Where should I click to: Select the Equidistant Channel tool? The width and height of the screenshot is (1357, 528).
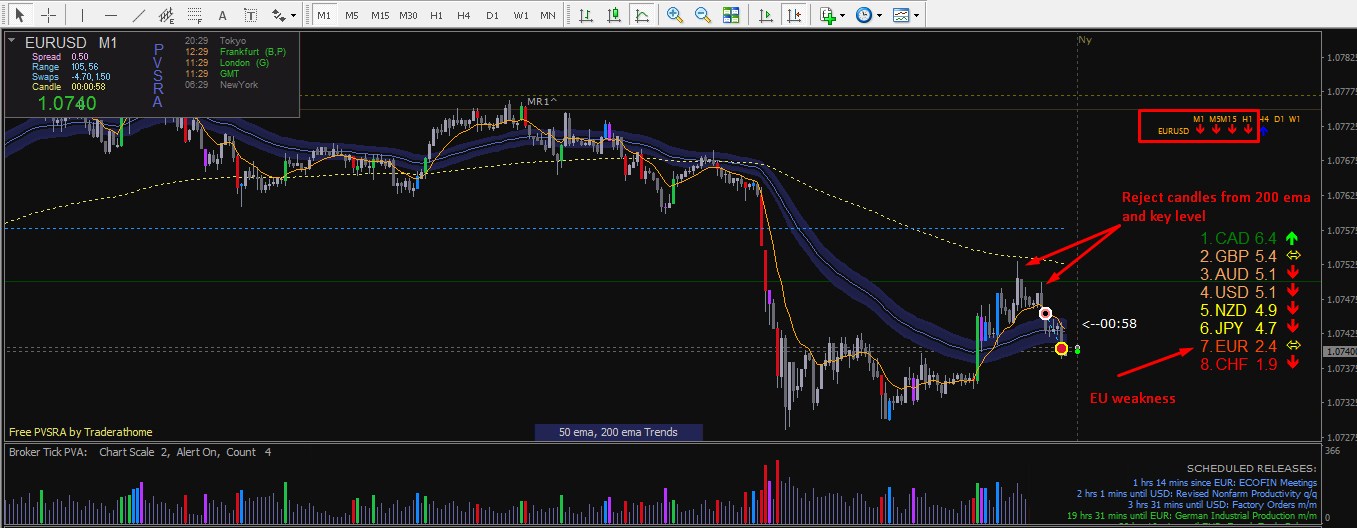pos(167,15)
